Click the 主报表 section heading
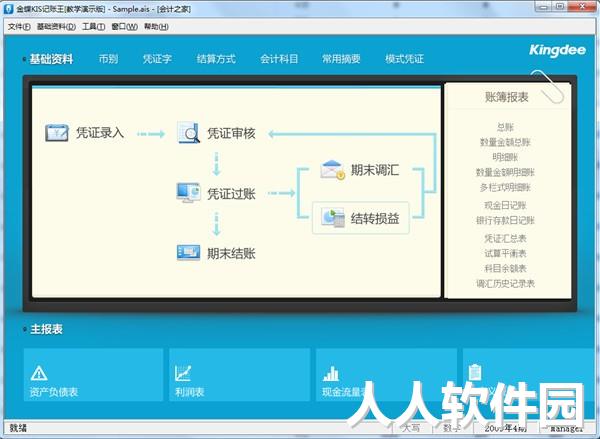Image resolution: width=600 pixels, height=439 pixels. [46, 329]
